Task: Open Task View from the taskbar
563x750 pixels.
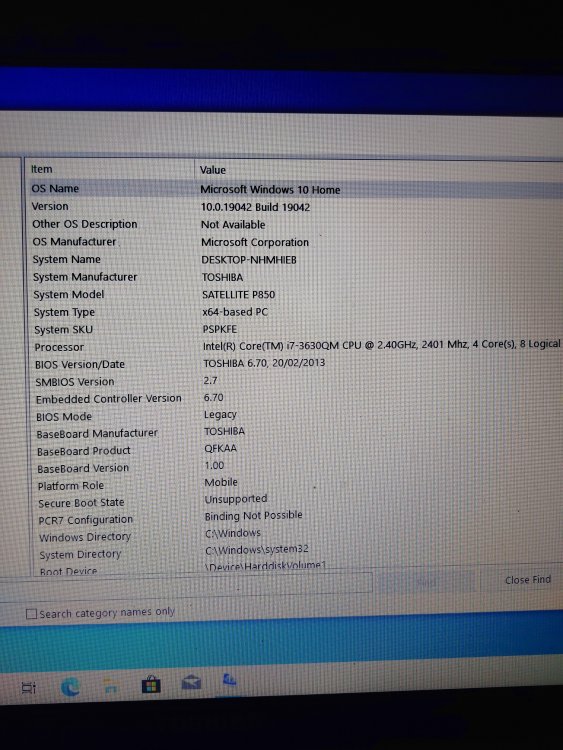Action: click(29, 688)
